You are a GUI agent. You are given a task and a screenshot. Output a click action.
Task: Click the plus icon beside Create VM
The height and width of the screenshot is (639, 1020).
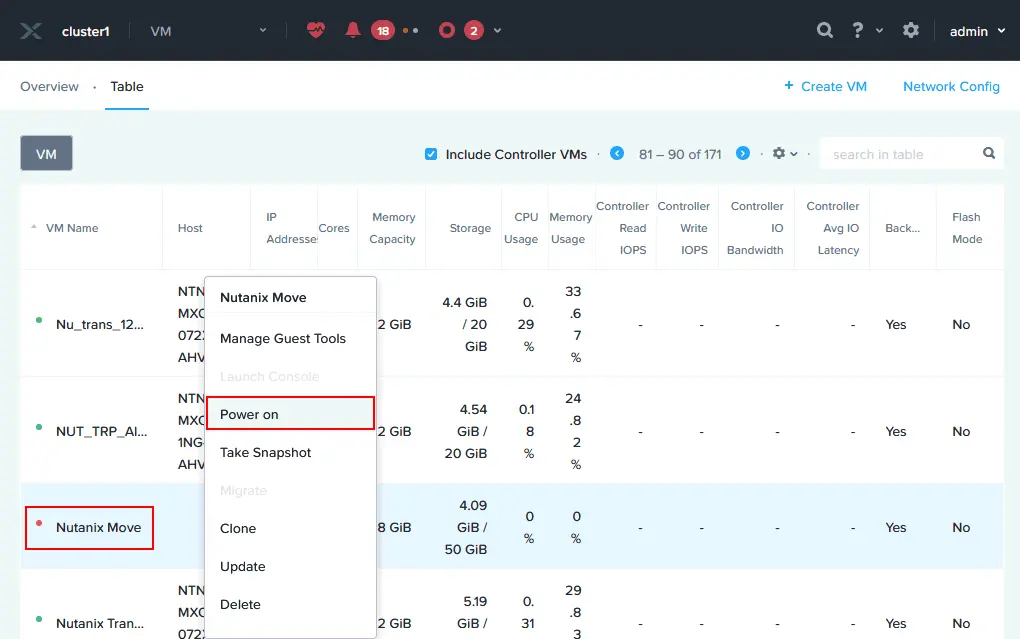click(788, 85)
